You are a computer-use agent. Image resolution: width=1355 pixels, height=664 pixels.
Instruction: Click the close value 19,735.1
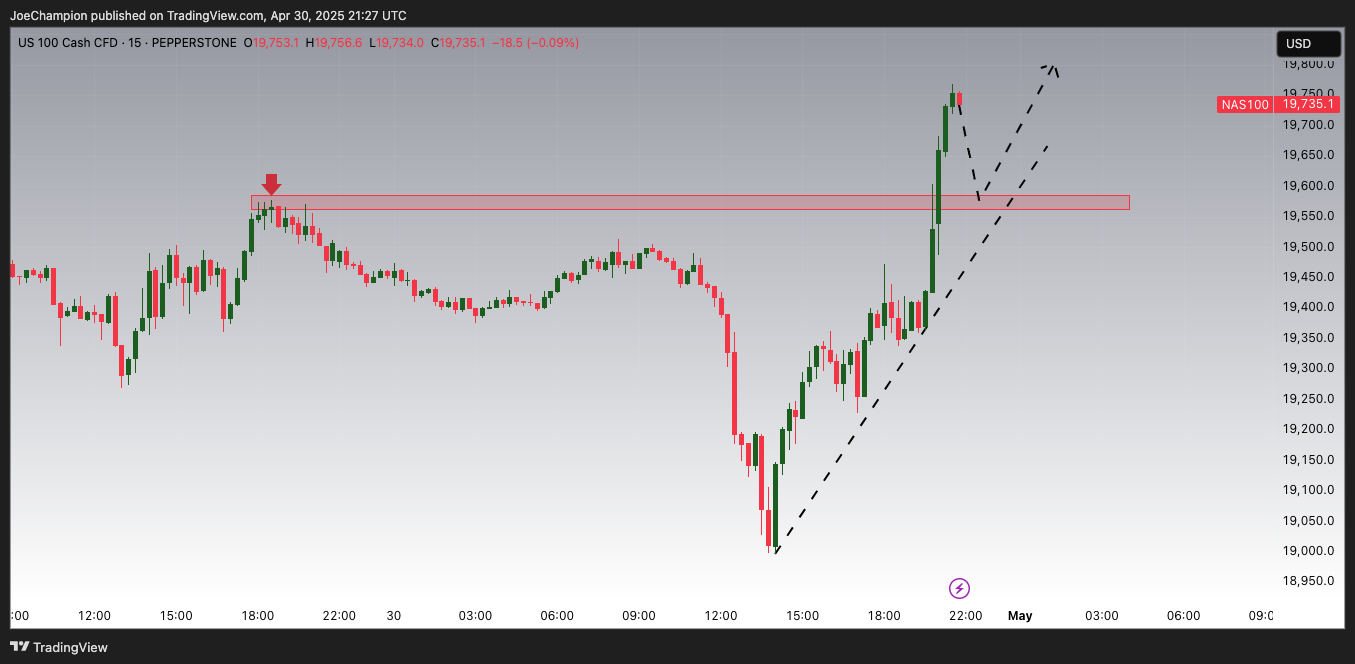[x=463, y=43]
